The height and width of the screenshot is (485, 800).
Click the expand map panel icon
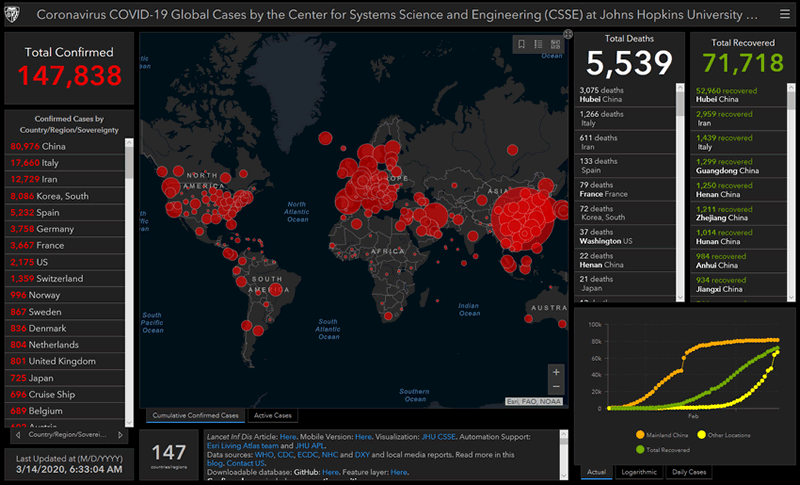click(x=568, y=34)
